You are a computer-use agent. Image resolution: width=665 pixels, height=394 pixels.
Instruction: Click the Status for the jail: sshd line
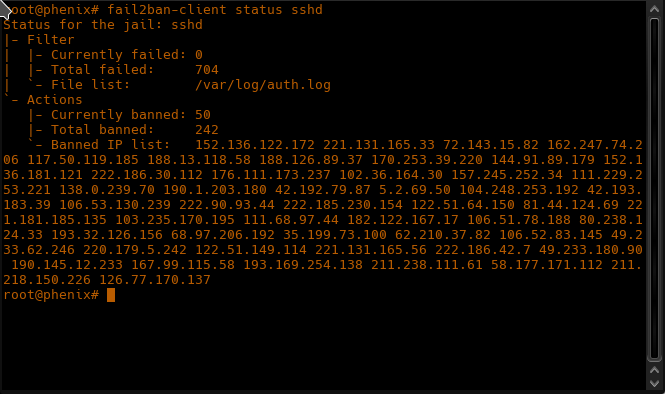(x=103, y=25)
